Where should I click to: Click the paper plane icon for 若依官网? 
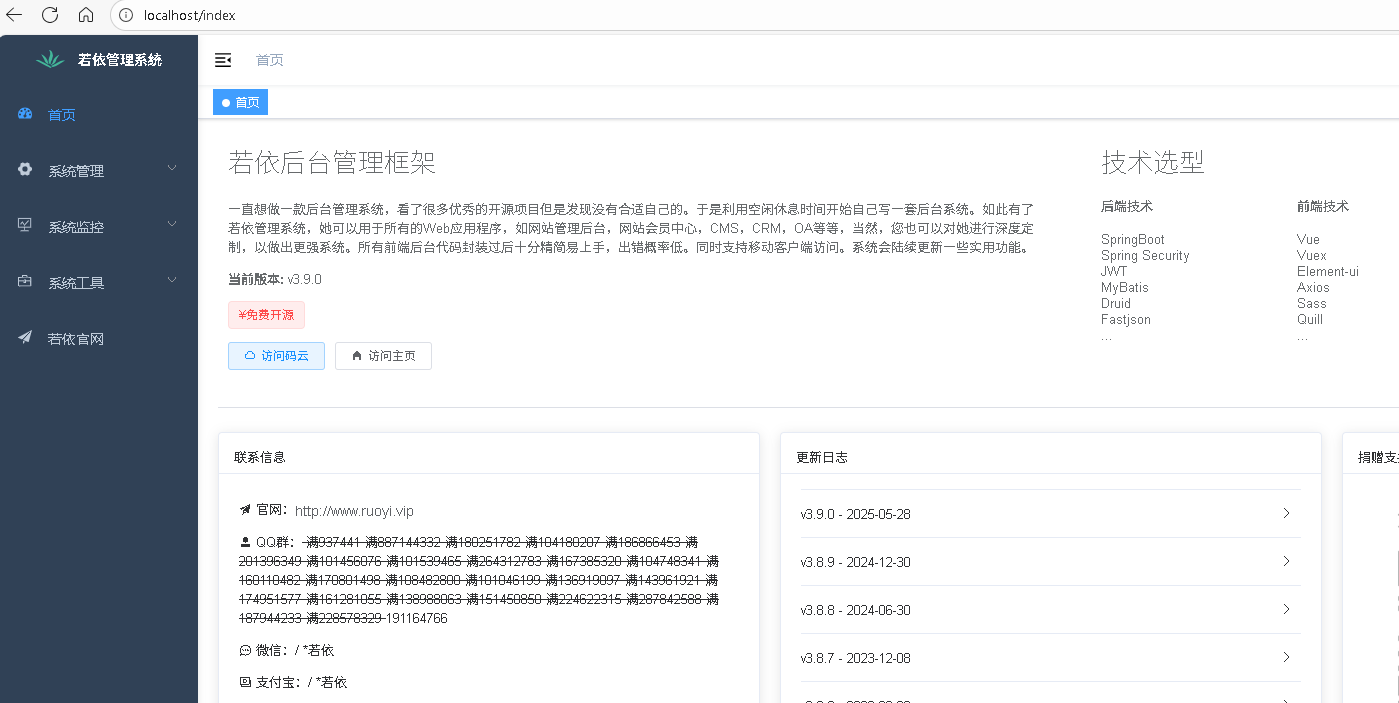pyautogui.click(x=26, y=338)
